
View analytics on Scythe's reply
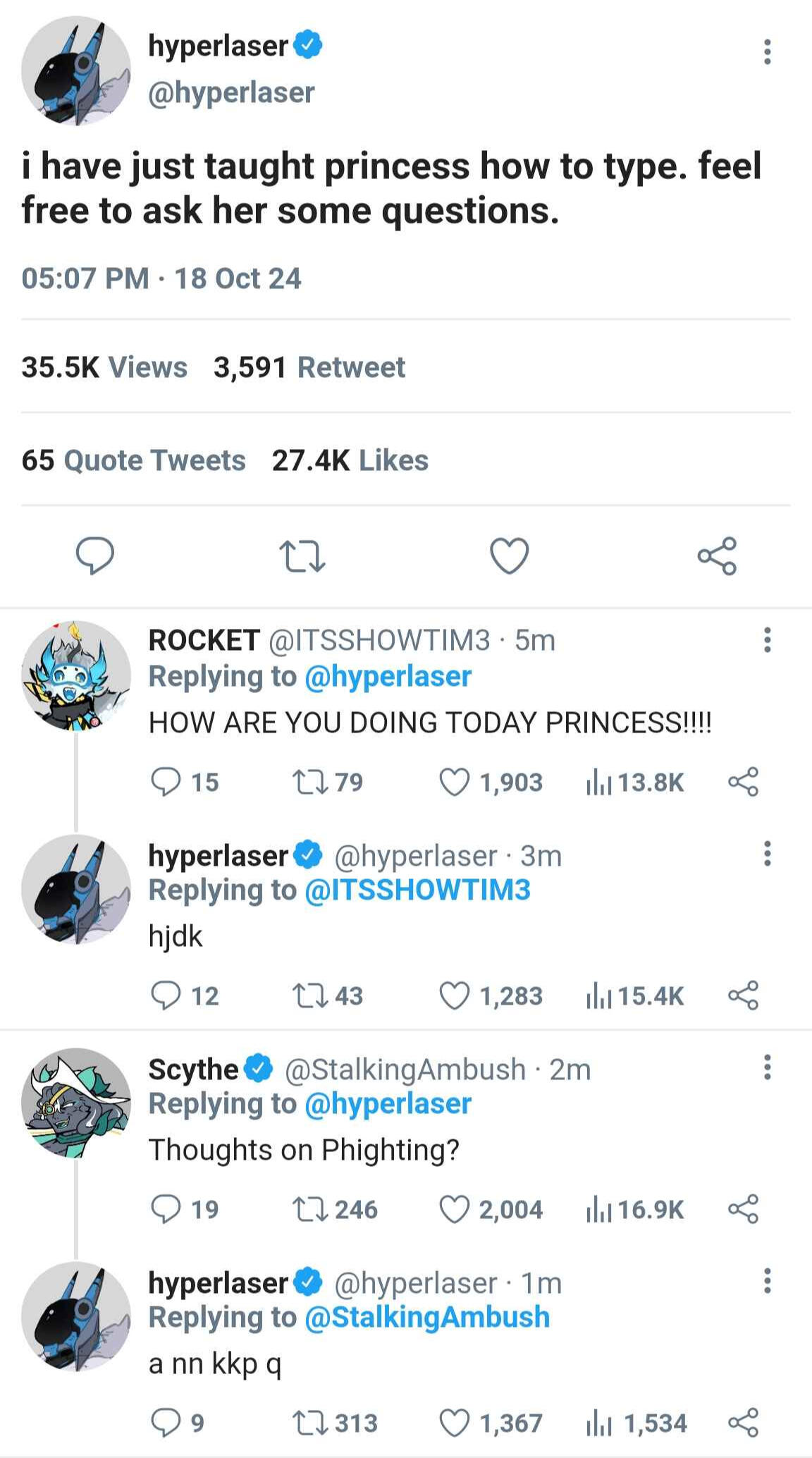point(598,1209)
